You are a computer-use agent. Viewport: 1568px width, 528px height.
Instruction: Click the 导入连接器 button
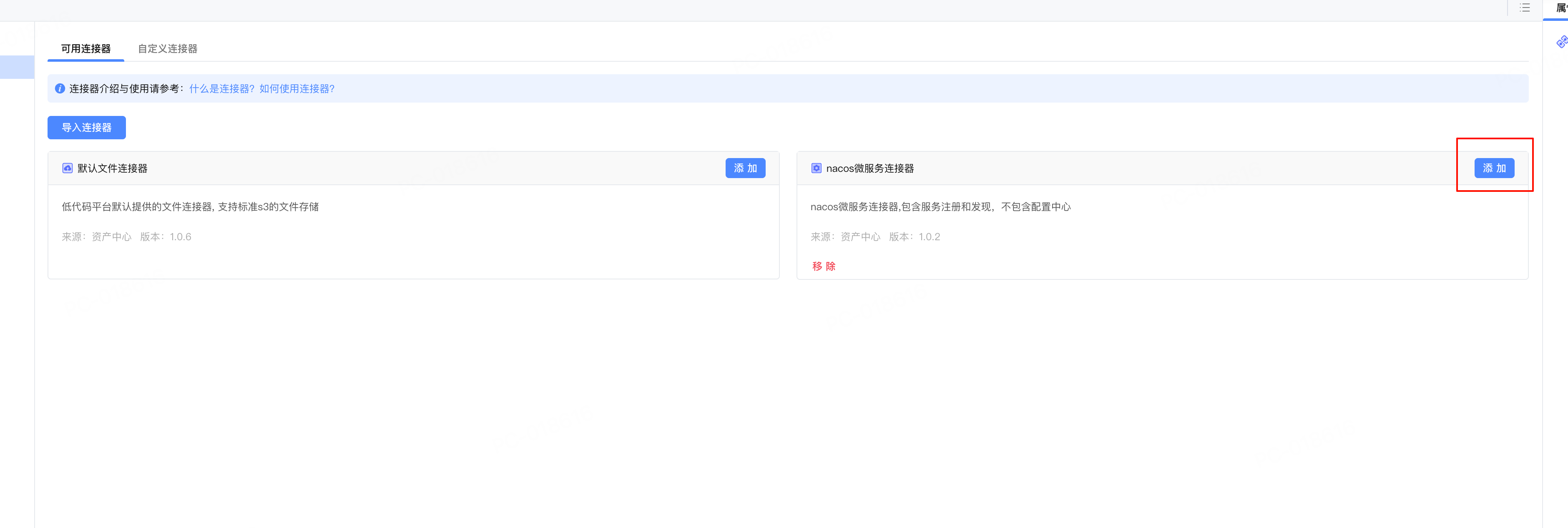pos(86,127)
